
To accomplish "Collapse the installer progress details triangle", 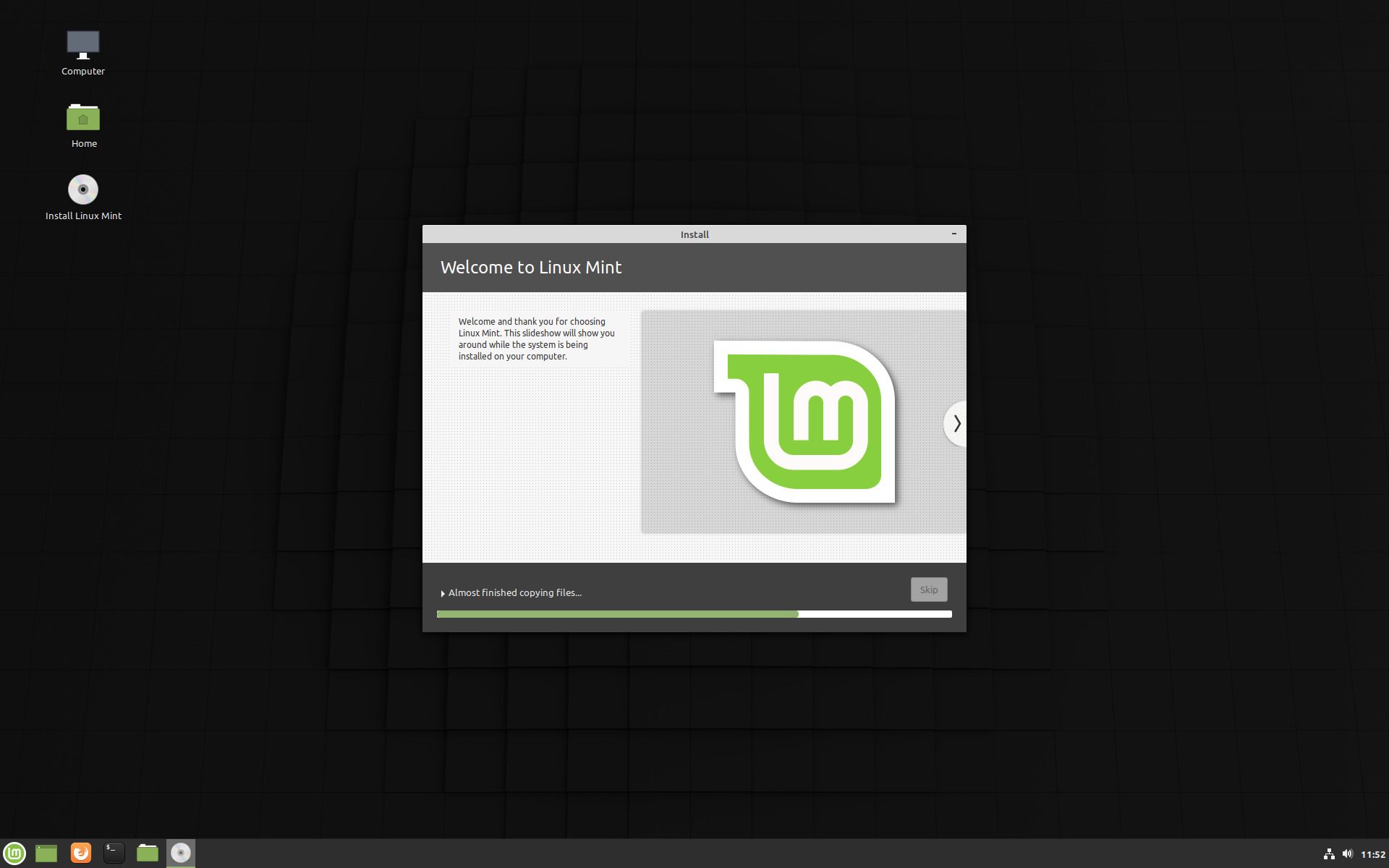I will pos(442,592).
